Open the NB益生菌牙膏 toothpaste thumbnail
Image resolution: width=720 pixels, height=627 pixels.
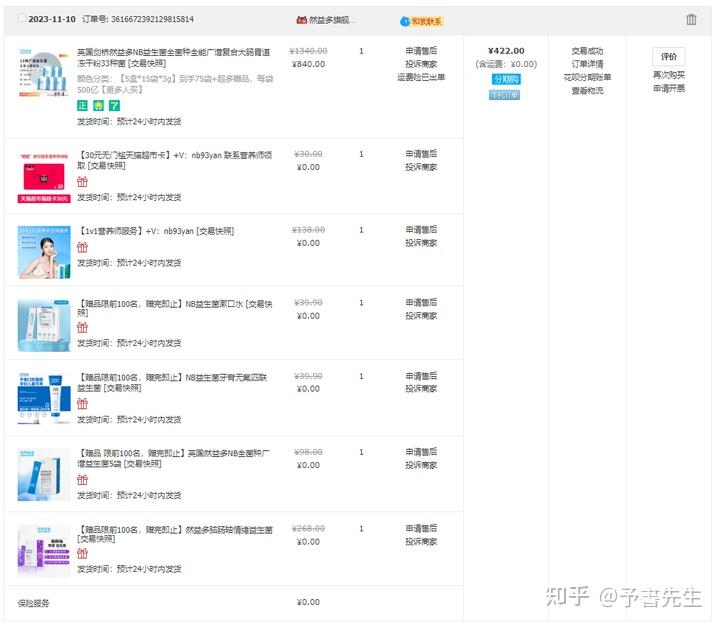(44, 398)
